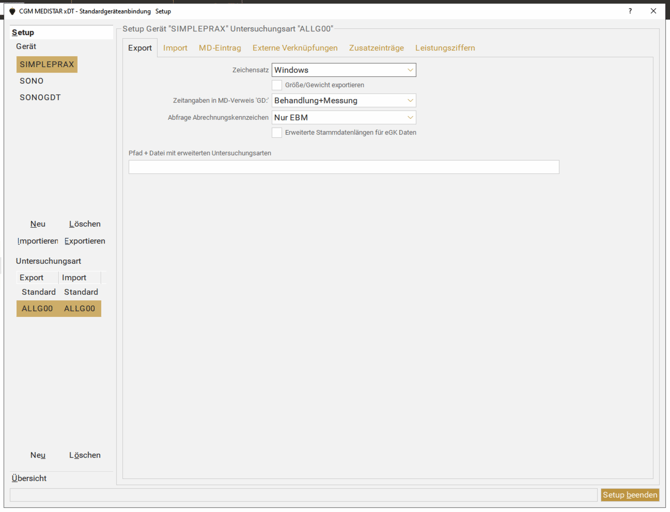Click the Exportieren button
Viewport: 670px width, 512px height.
point(85,241)
